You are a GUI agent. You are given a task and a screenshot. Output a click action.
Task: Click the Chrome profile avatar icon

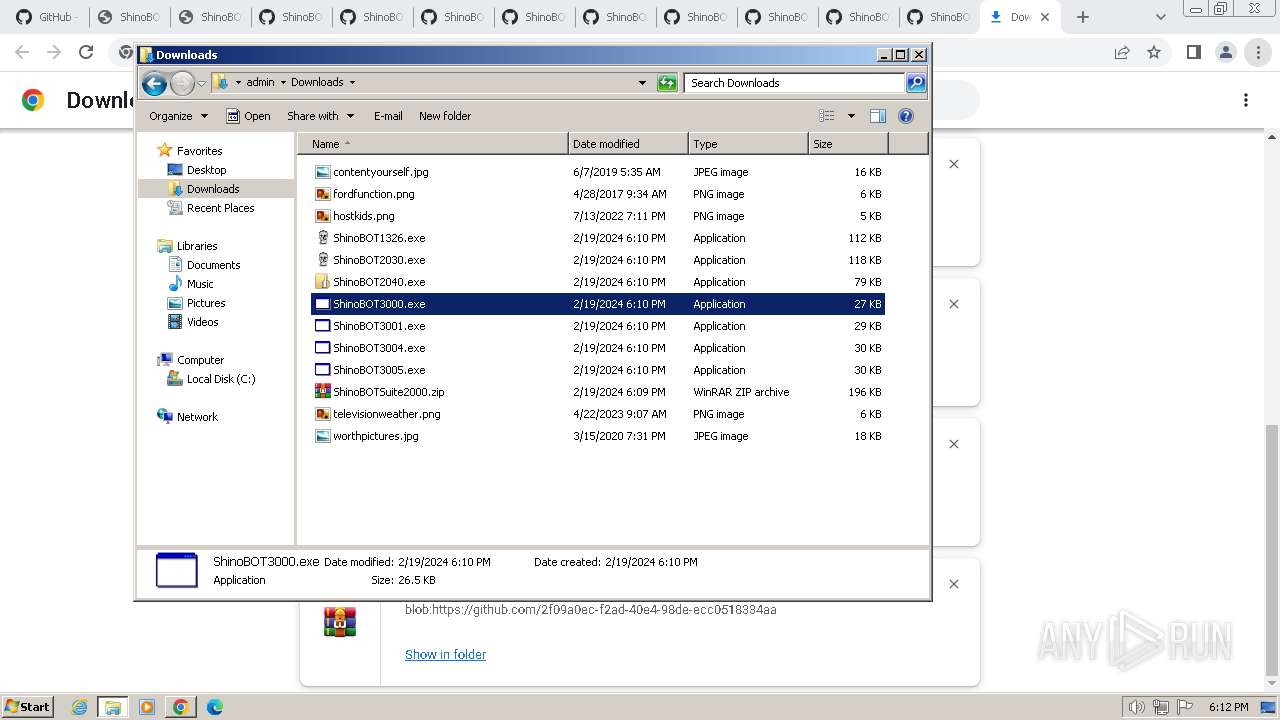(x=1226, y=52)
